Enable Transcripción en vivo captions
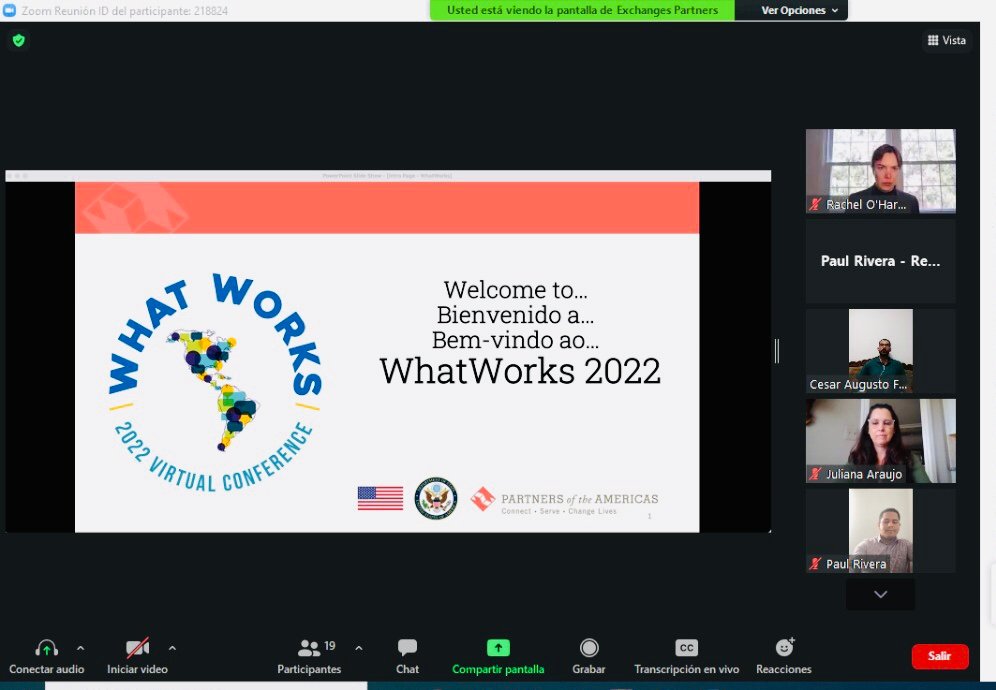The image size is (996, 690). pos(687,656)
